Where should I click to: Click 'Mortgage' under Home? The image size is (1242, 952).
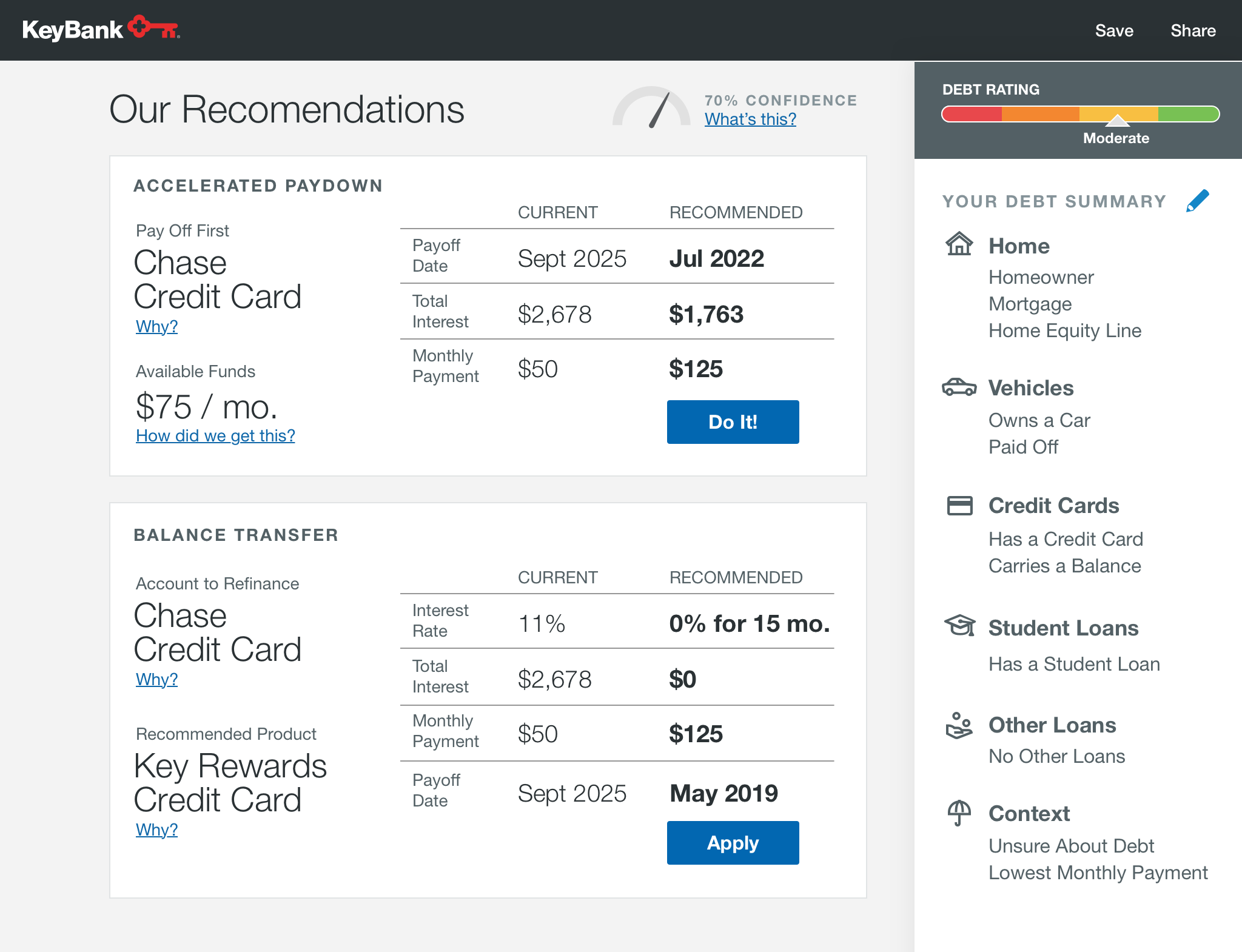tap(1030, 304)
